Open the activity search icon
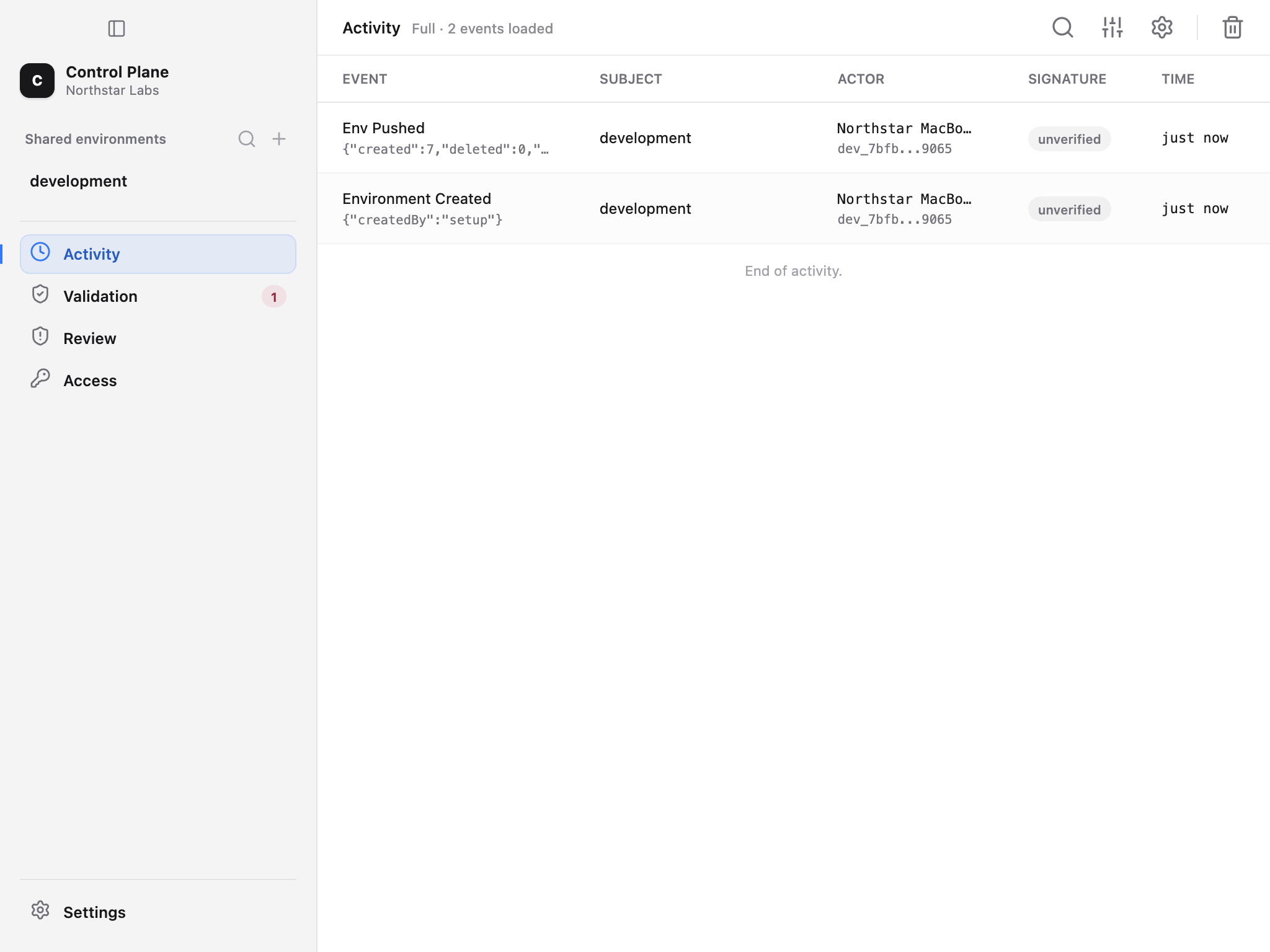Viewport: 1270px width, 952px height. (1063, 27)
